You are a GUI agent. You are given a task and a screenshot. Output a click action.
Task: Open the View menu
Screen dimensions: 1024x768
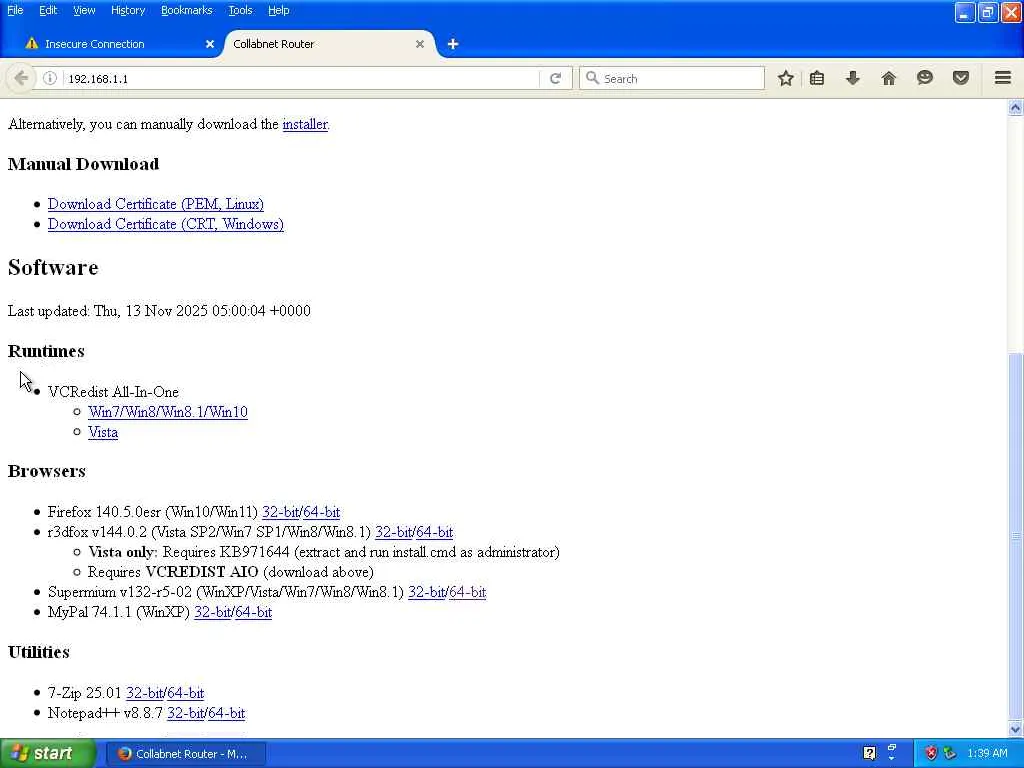84,10
